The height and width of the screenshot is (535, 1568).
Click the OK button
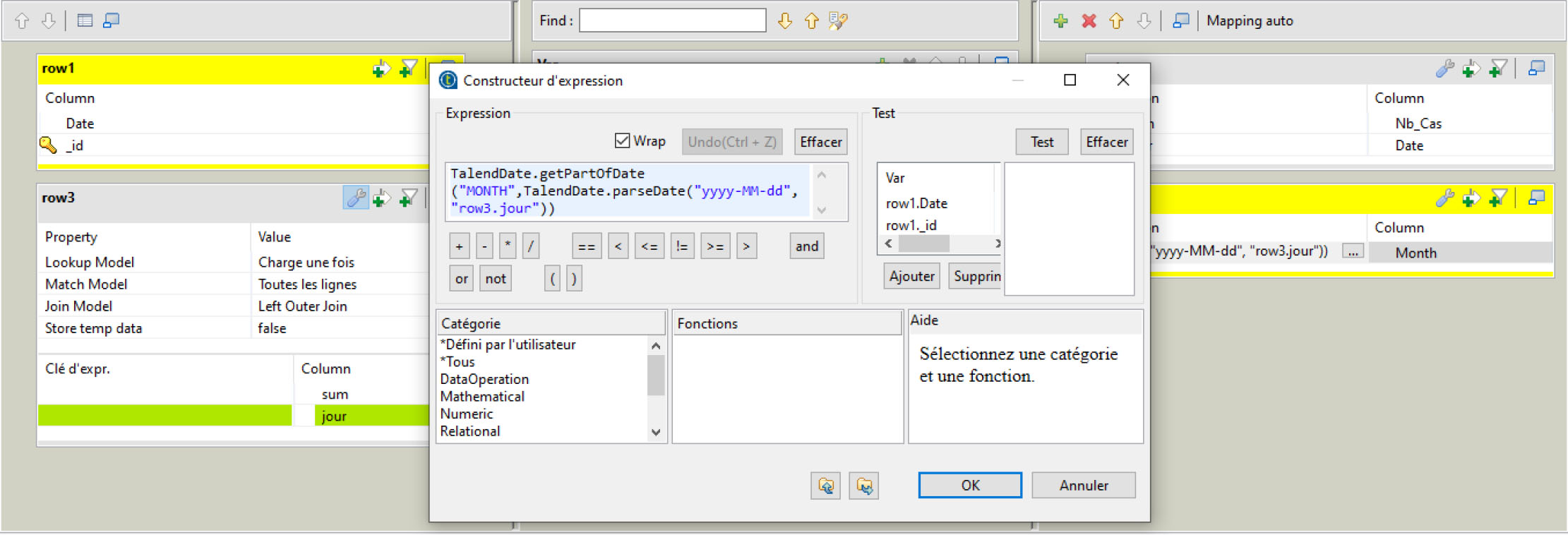point(970,486)
